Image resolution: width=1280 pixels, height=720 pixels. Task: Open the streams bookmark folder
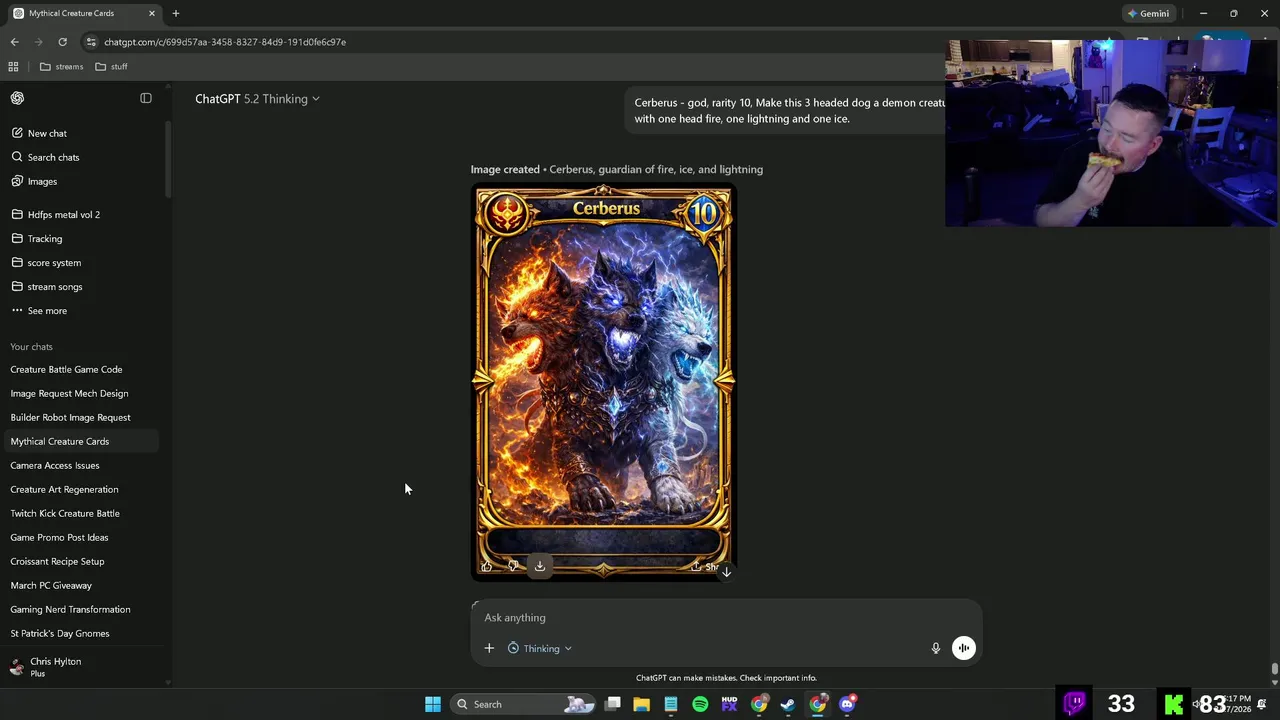[x=62, y=67]
